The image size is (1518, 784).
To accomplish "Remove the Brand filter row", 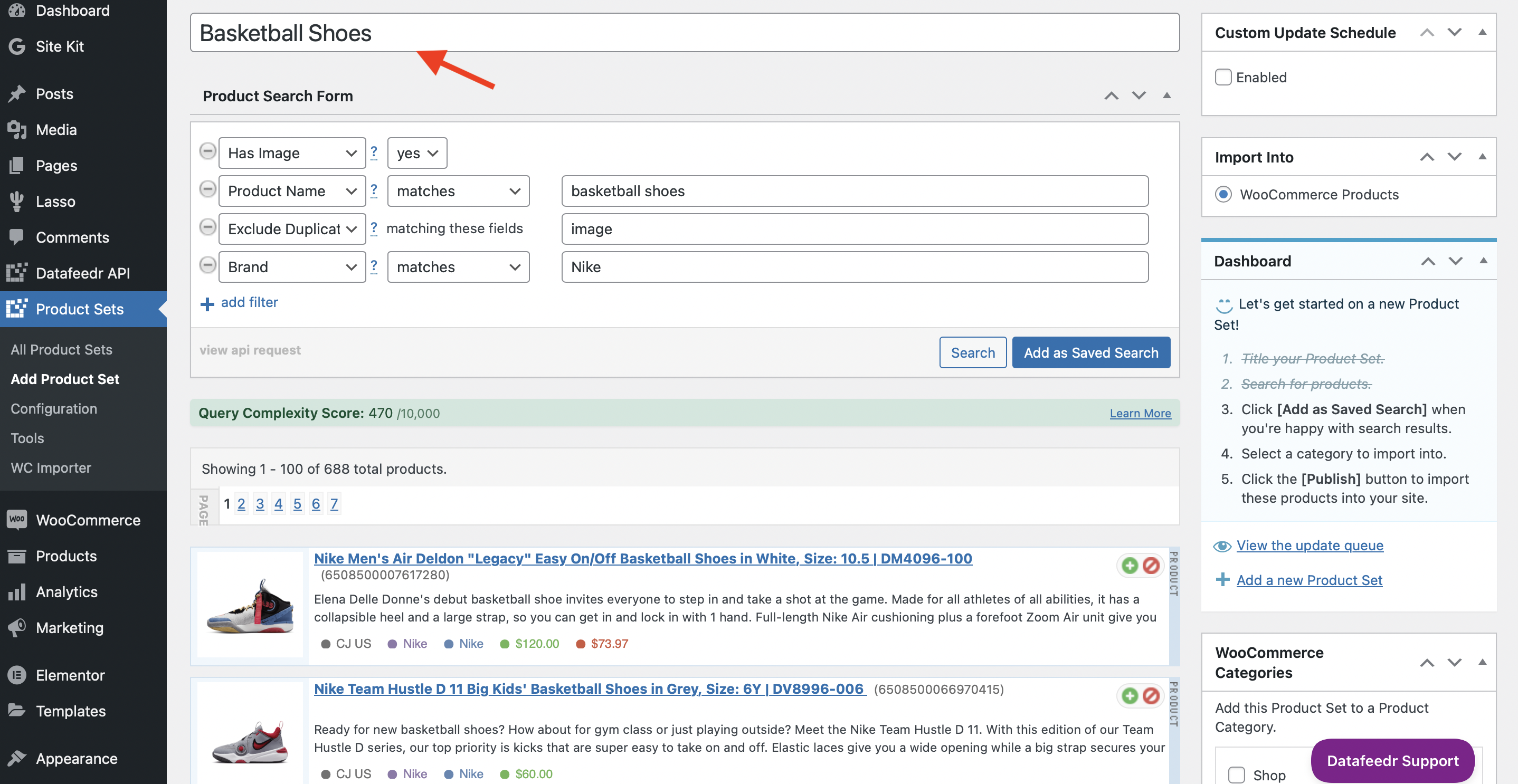I will 207,266.
